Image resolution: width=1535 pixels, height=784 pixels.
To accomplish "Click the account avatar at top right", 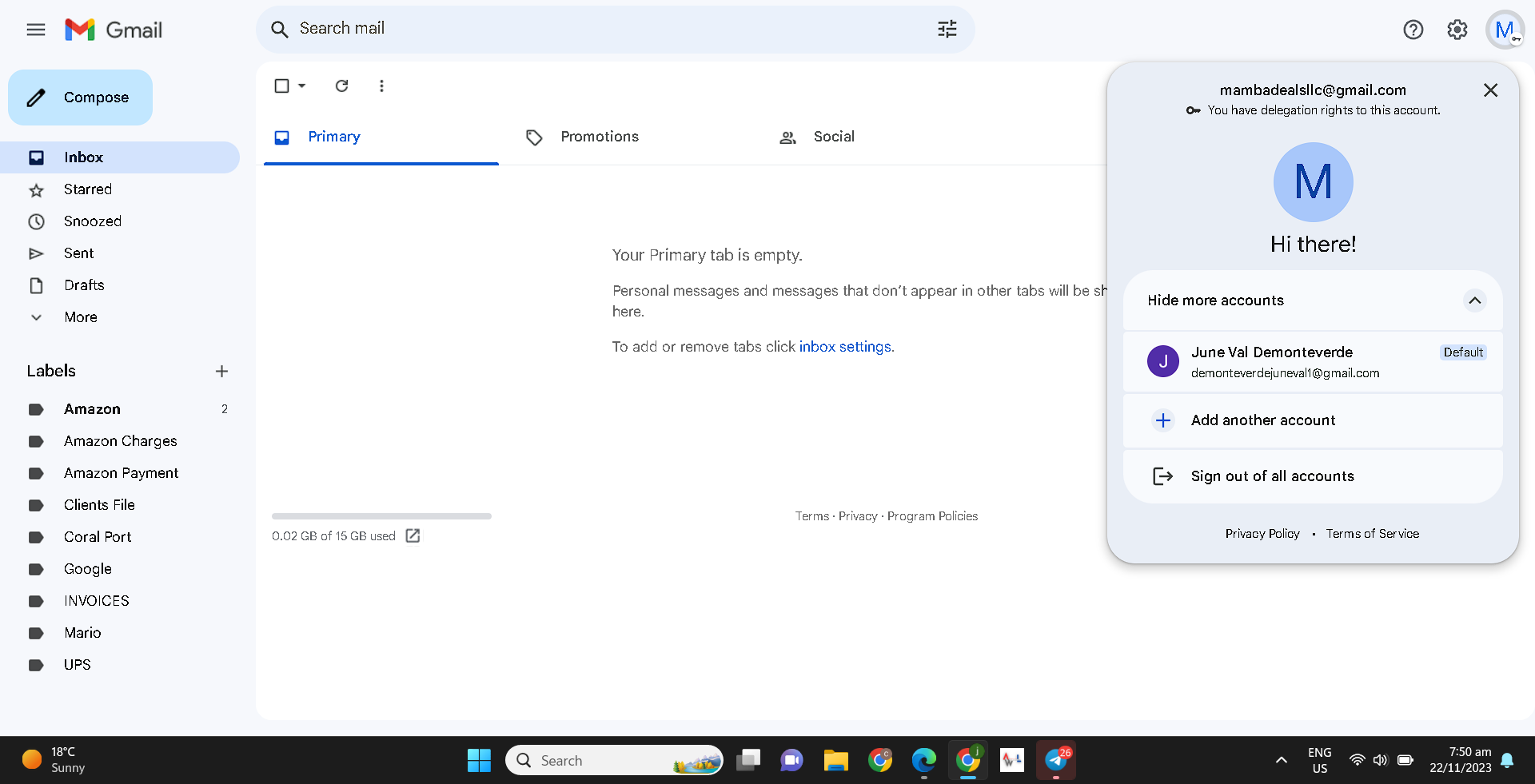I will tap(1505, 30).
